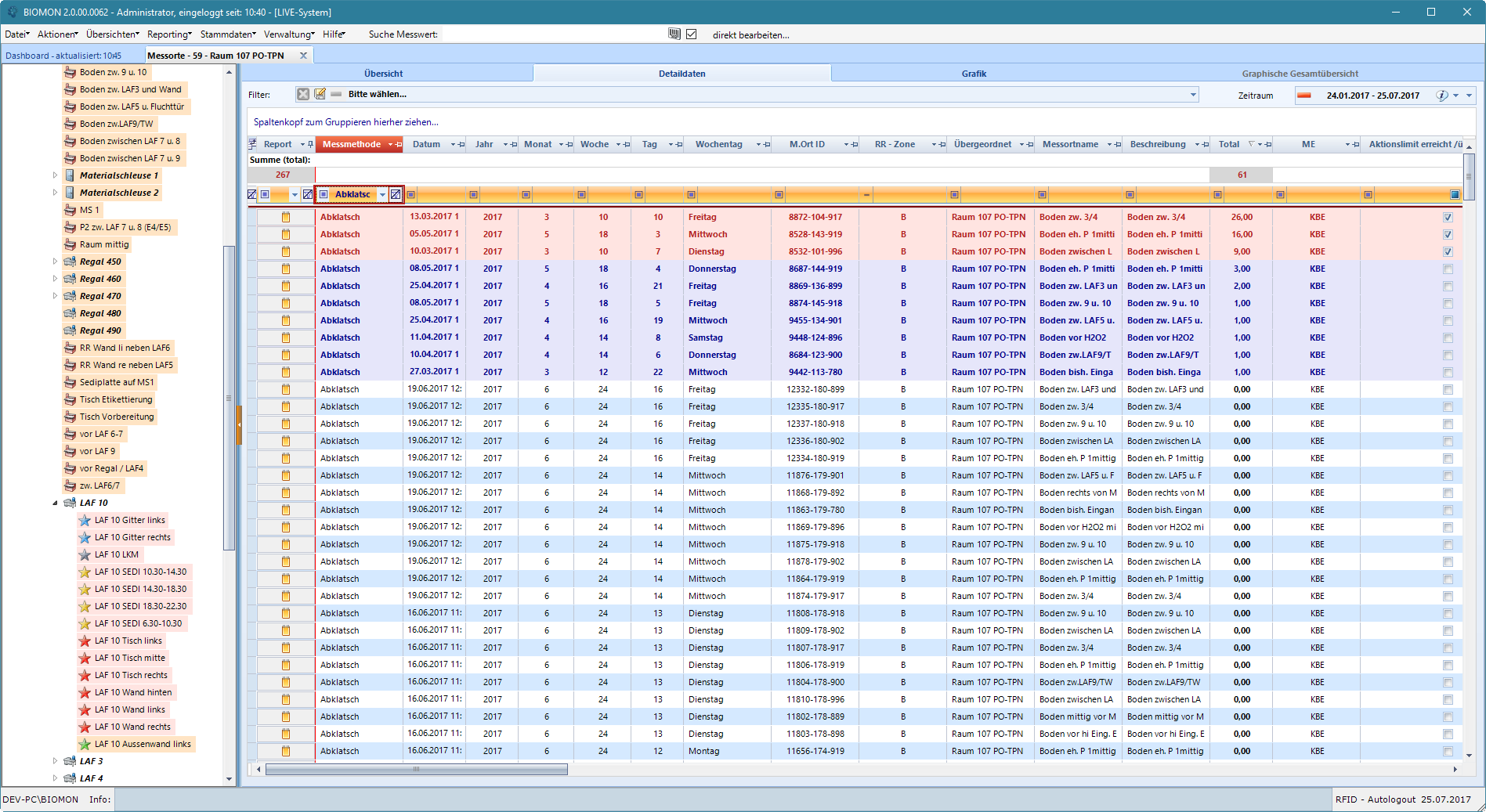Click the barcode scanner icon beside search
The height and width of the screenshot is (812, 1486).
pos(674,34)
